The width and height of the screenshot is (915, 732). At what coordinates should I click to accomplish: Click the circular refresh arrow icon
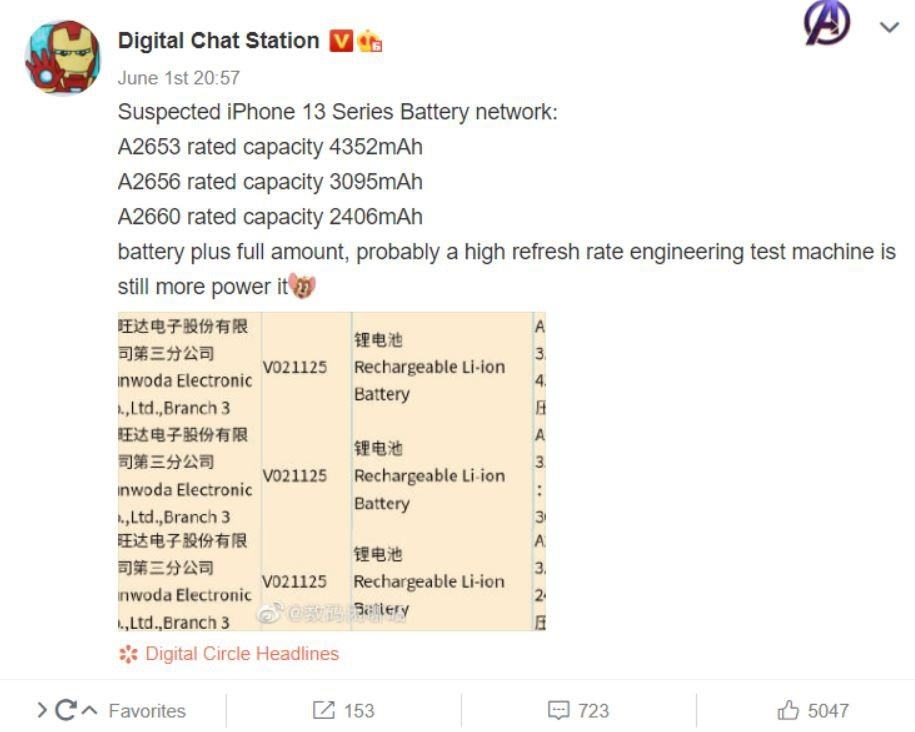(66, 711)
